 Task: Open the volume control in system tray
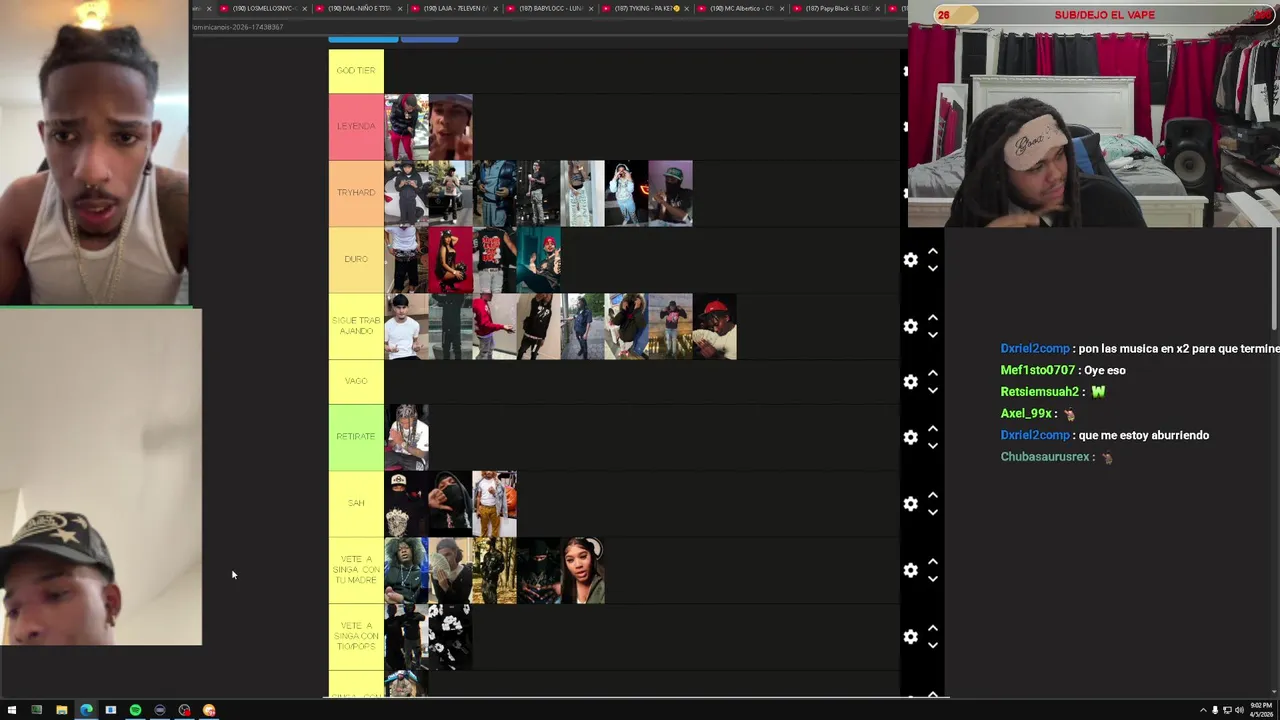[1239, 710]
